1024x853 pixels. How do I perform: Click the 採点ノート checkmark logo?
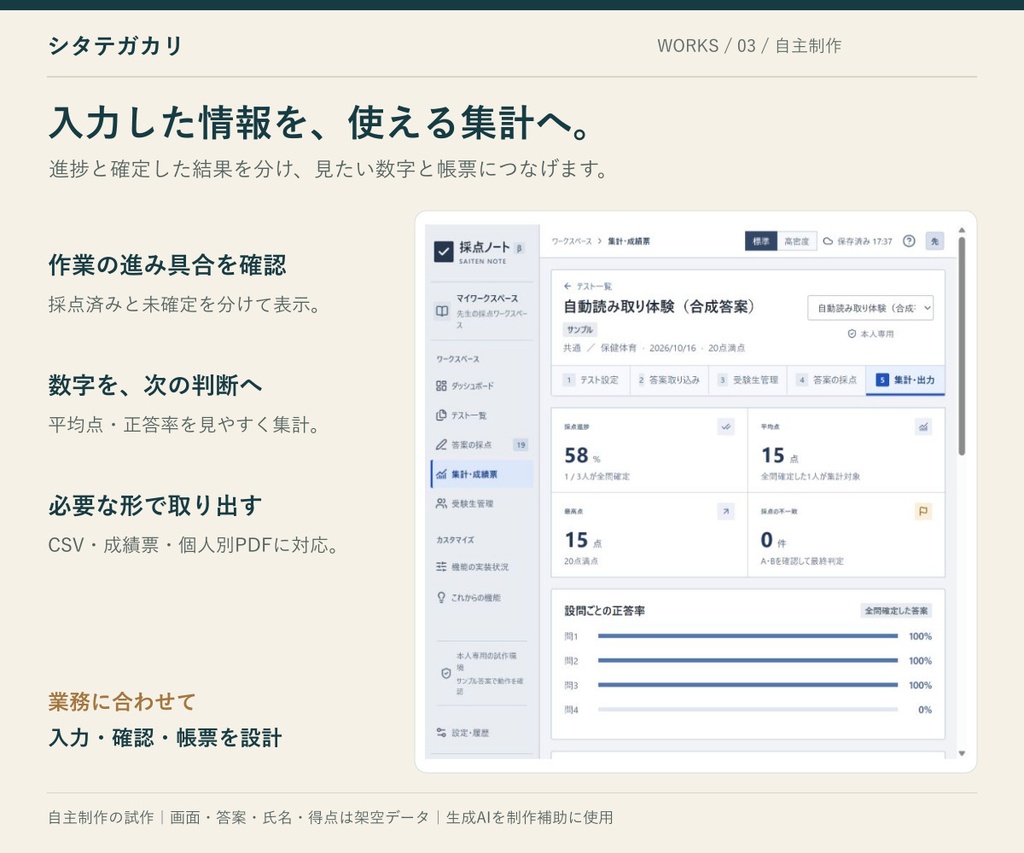click(443, 251)
